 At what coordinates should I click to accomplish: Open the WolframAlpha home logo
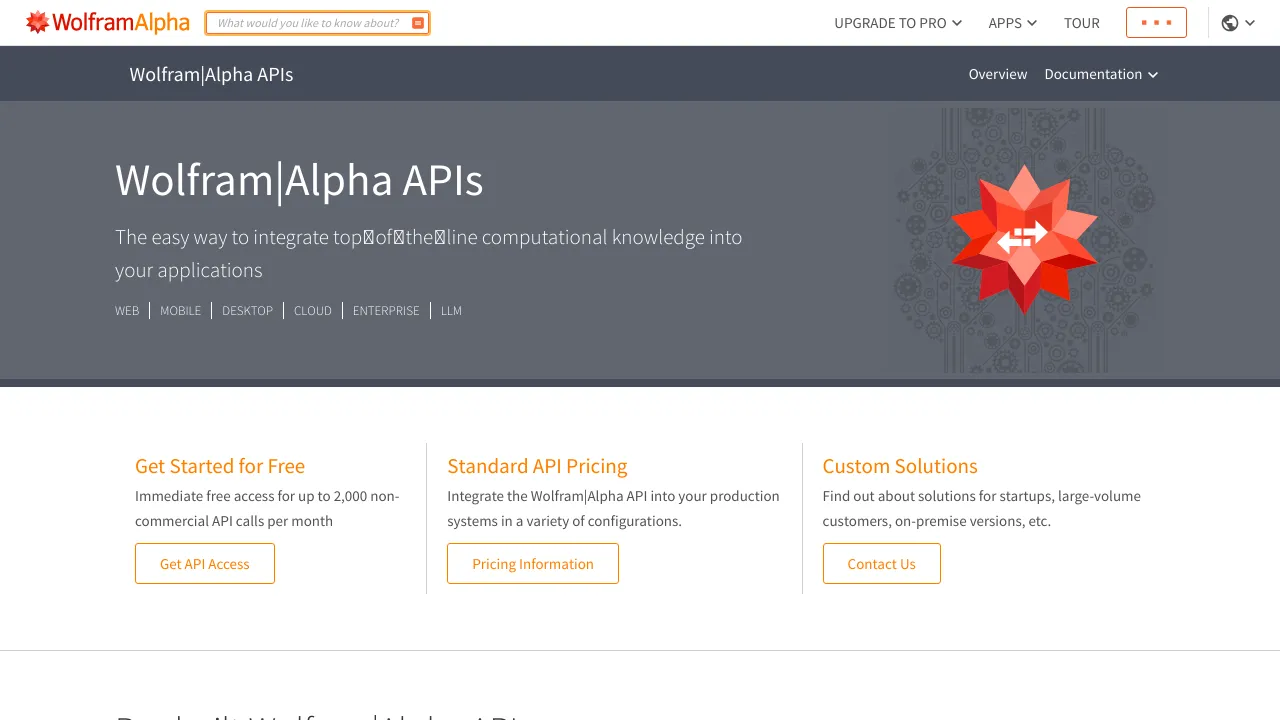[108, 22]
